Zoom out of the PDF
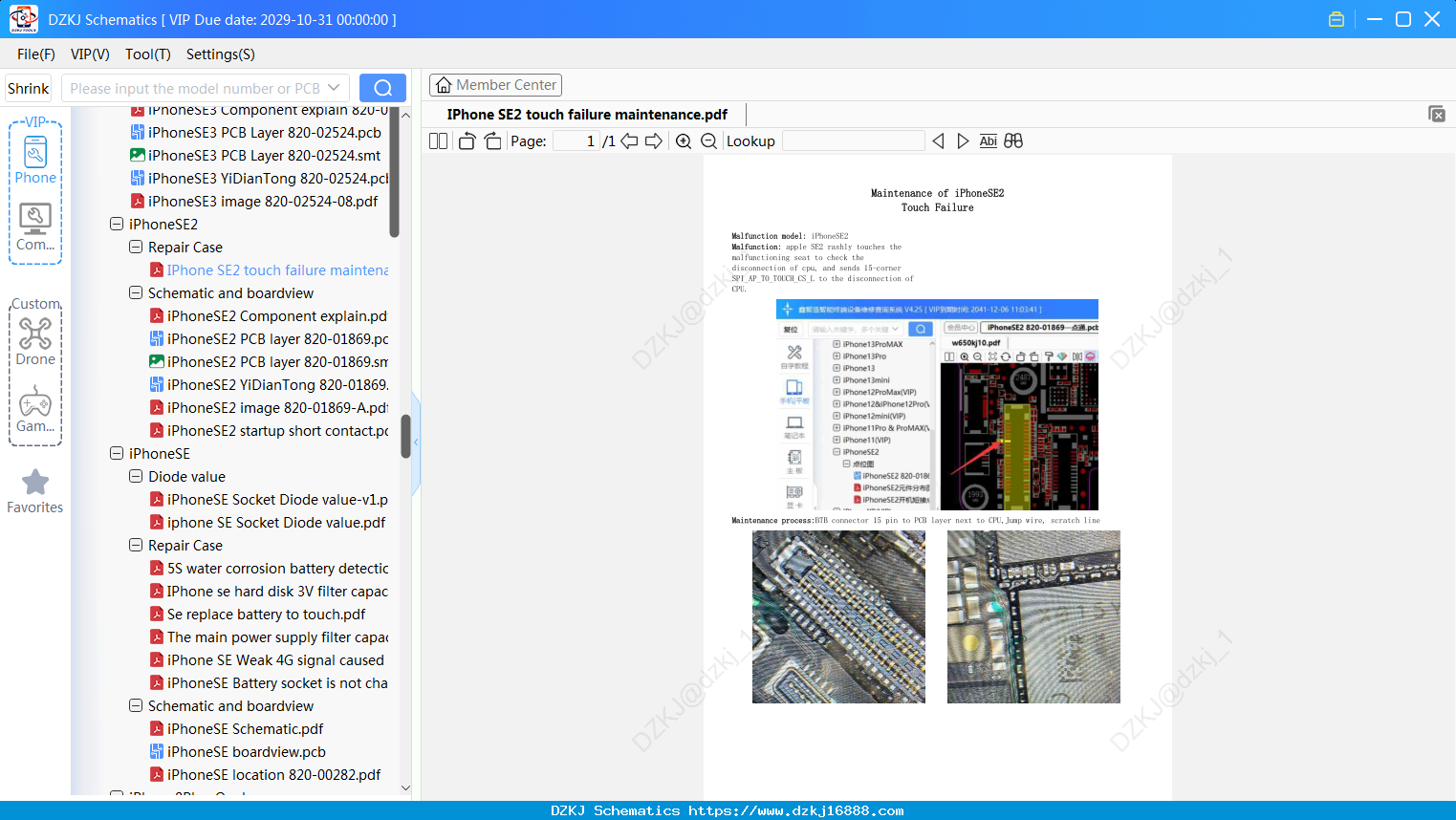The width and height of the screenshot is (1456, 820). [x=709, y=141]
